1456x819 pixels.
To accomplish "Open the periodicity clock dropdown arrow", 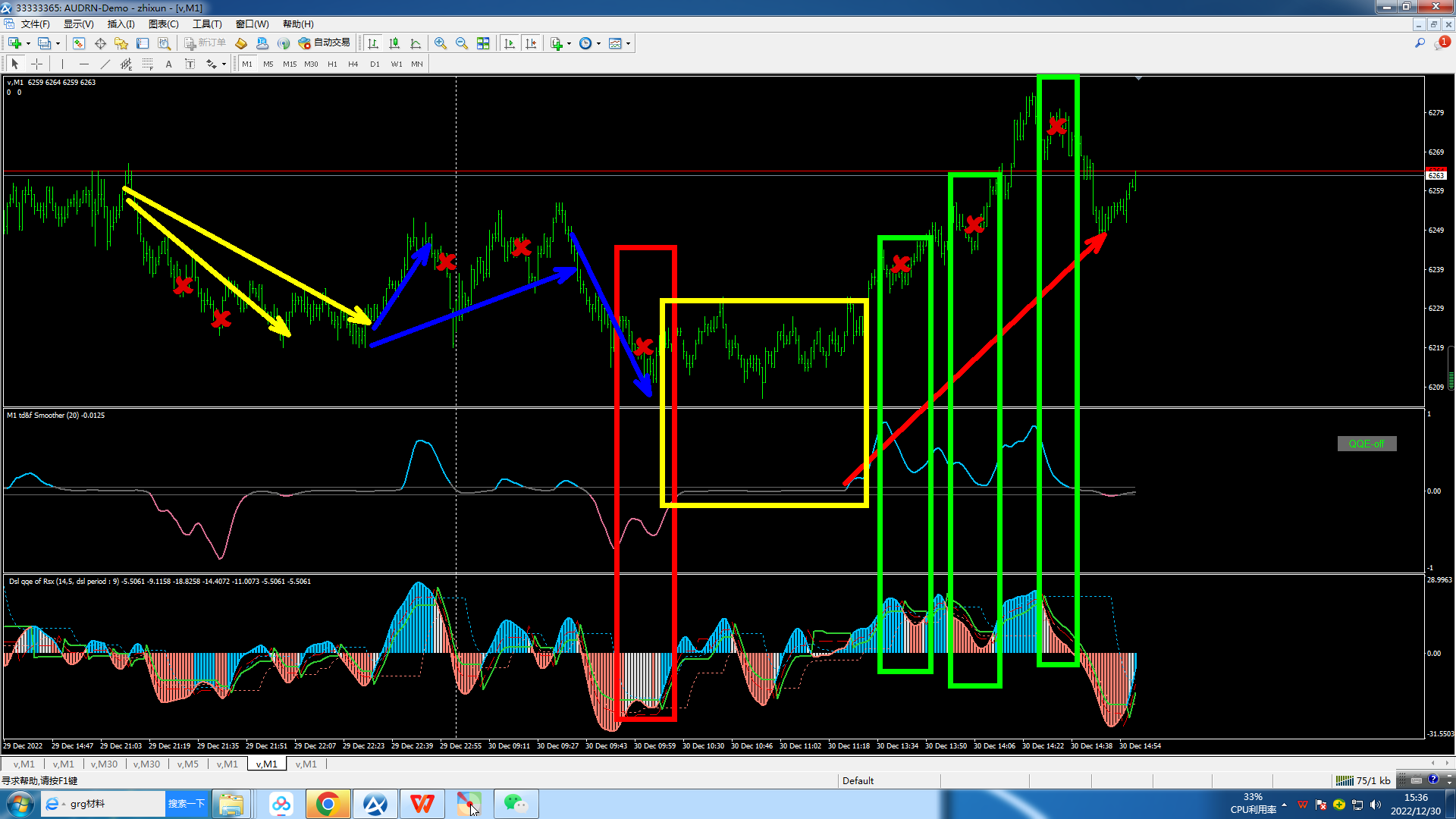I will pos(598,43).
